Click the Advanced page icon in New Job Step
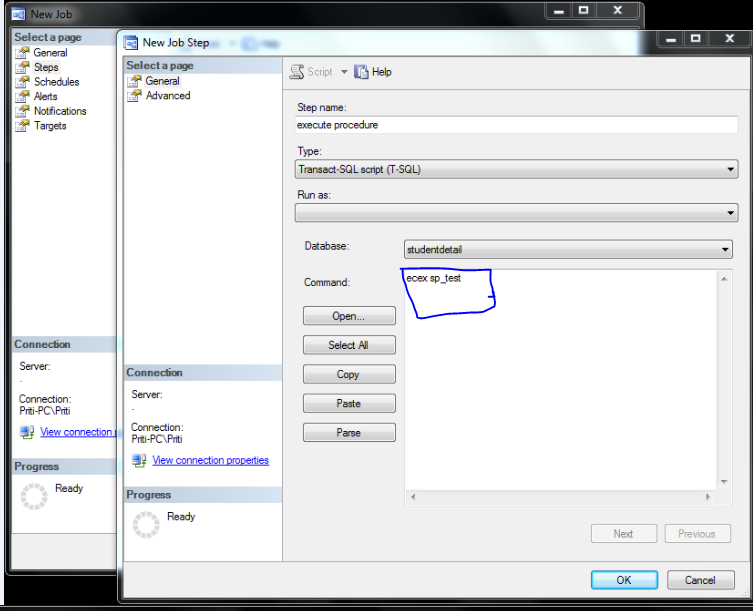753x611 pixels. [134, 96]
